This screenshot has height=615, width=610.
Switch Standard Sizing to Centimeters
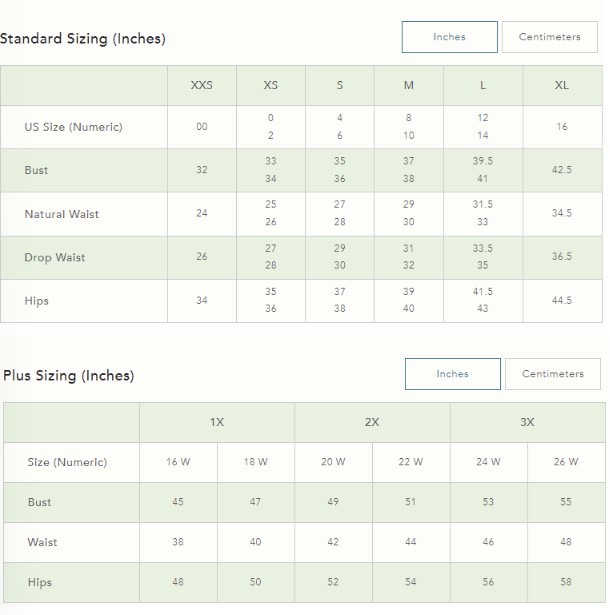point(550,37)
